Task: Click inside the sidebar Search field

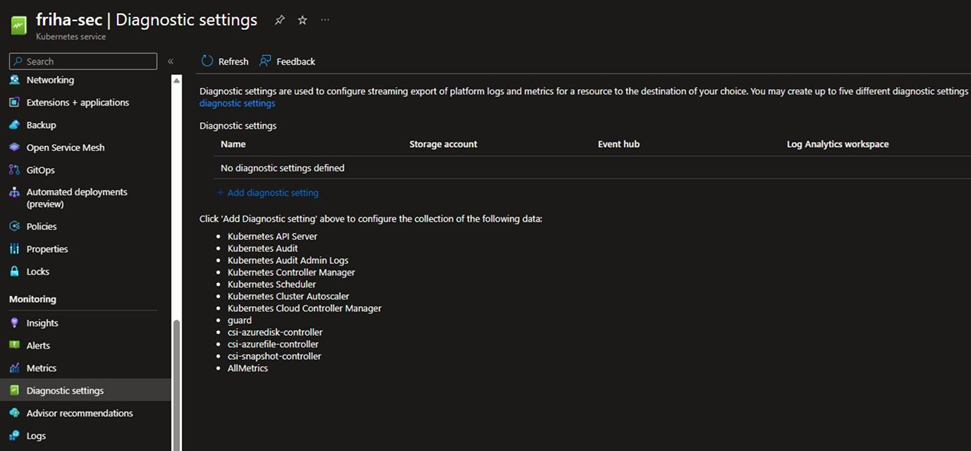Action: (x=83, y=61)
